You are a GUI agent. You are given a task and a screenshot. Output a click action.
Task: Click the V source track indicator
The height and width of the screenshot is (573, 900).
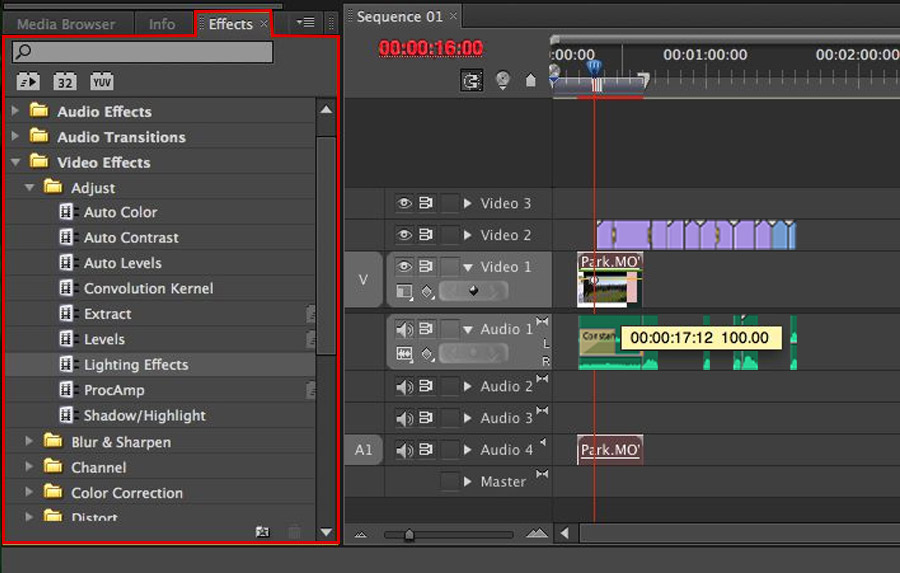[x=363, y=280]
